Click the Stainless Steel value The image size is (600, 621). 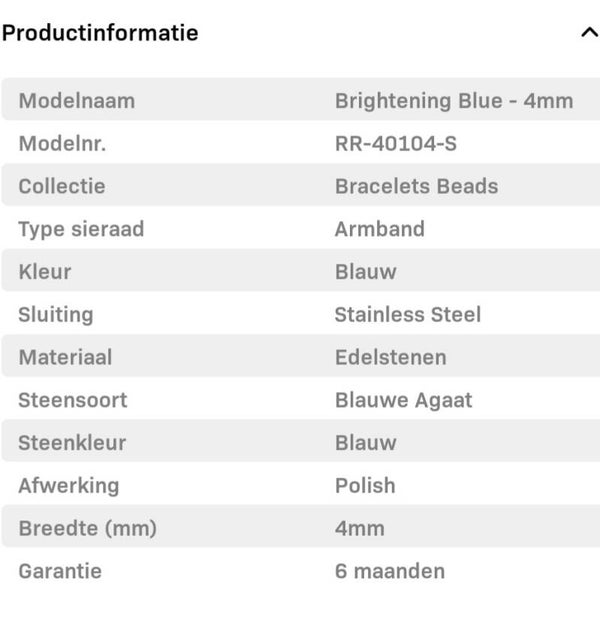[x=408, y=314]
